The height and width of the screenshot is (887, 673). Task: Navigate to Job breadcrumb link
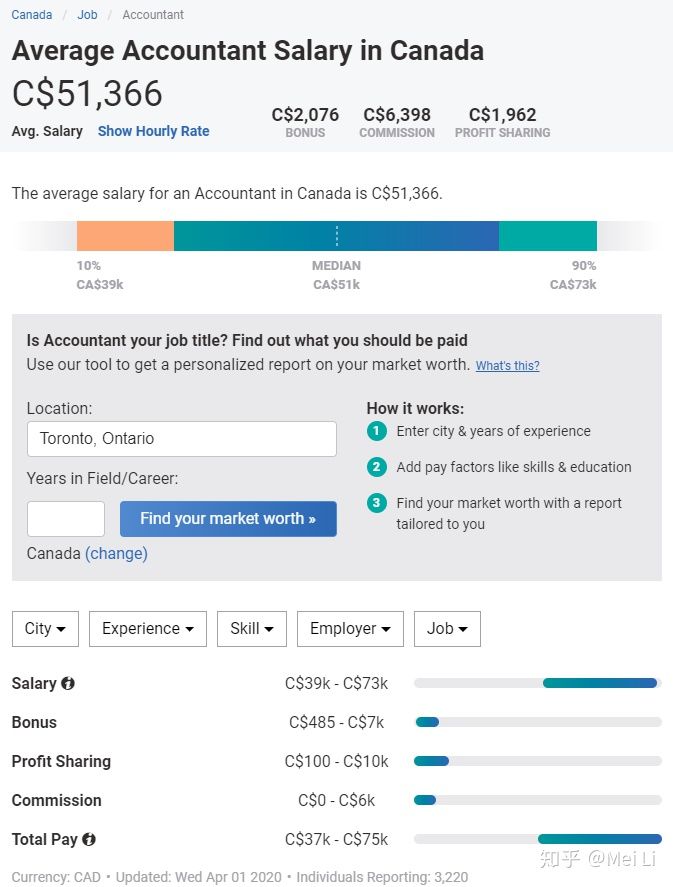[x=87, y=15]
